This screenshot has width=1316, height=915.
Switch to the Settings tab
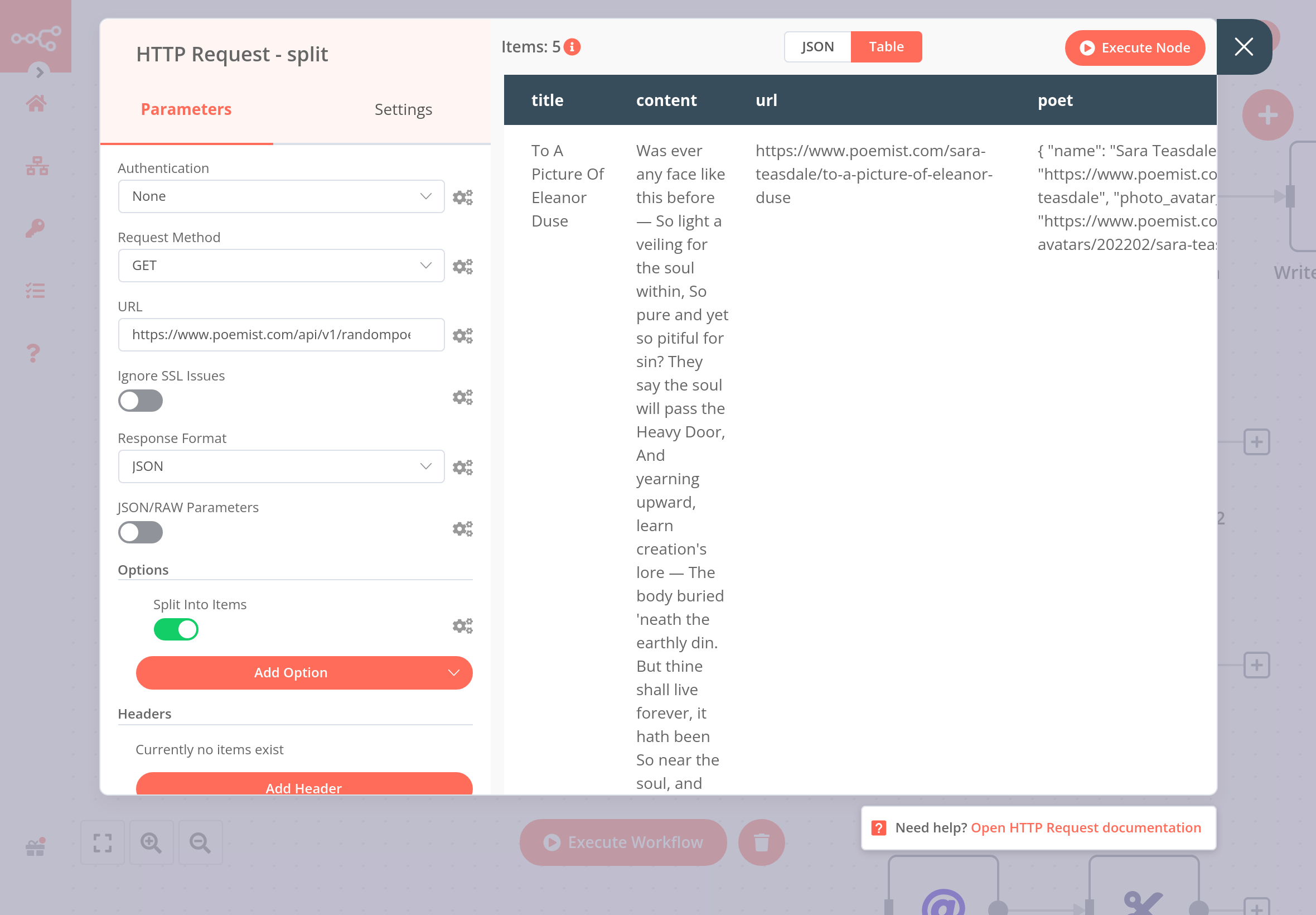[x=403, y=109]
